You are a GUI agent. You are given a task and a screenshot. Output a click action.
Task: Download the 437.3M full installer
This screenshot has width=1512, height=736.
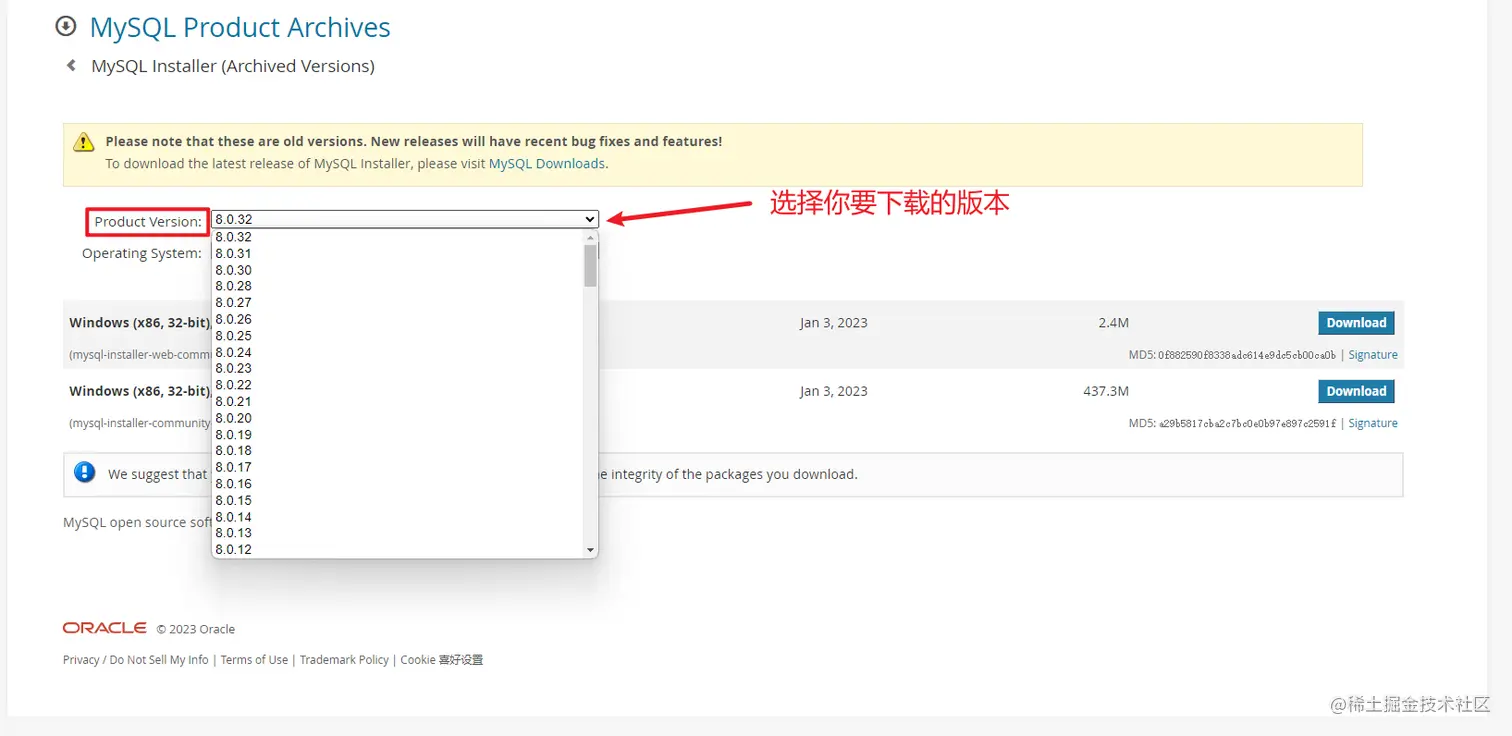(1356, 391)
